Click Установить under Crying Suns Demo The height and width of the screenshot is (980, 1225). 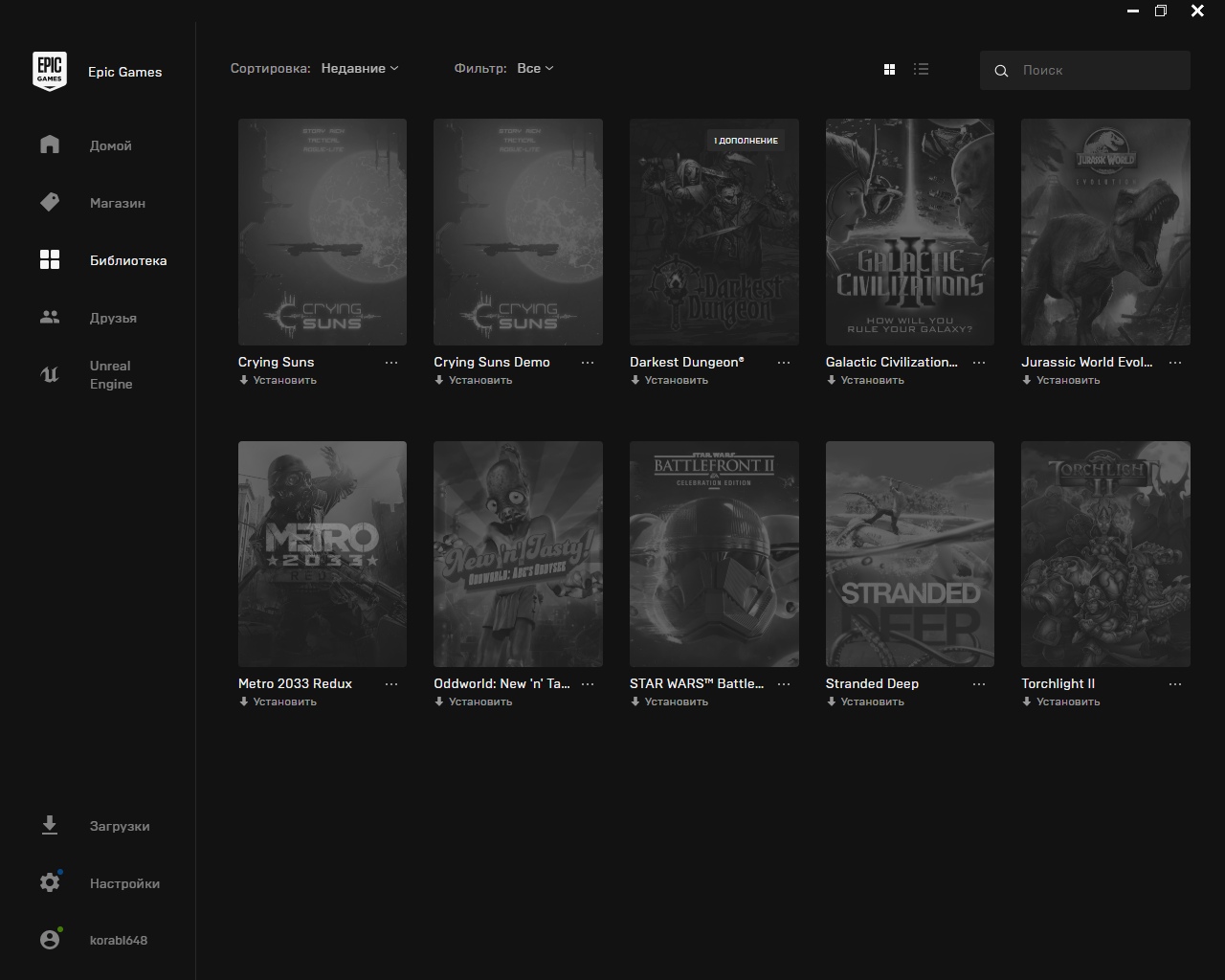pyautogui.click(x=474, y=380)
